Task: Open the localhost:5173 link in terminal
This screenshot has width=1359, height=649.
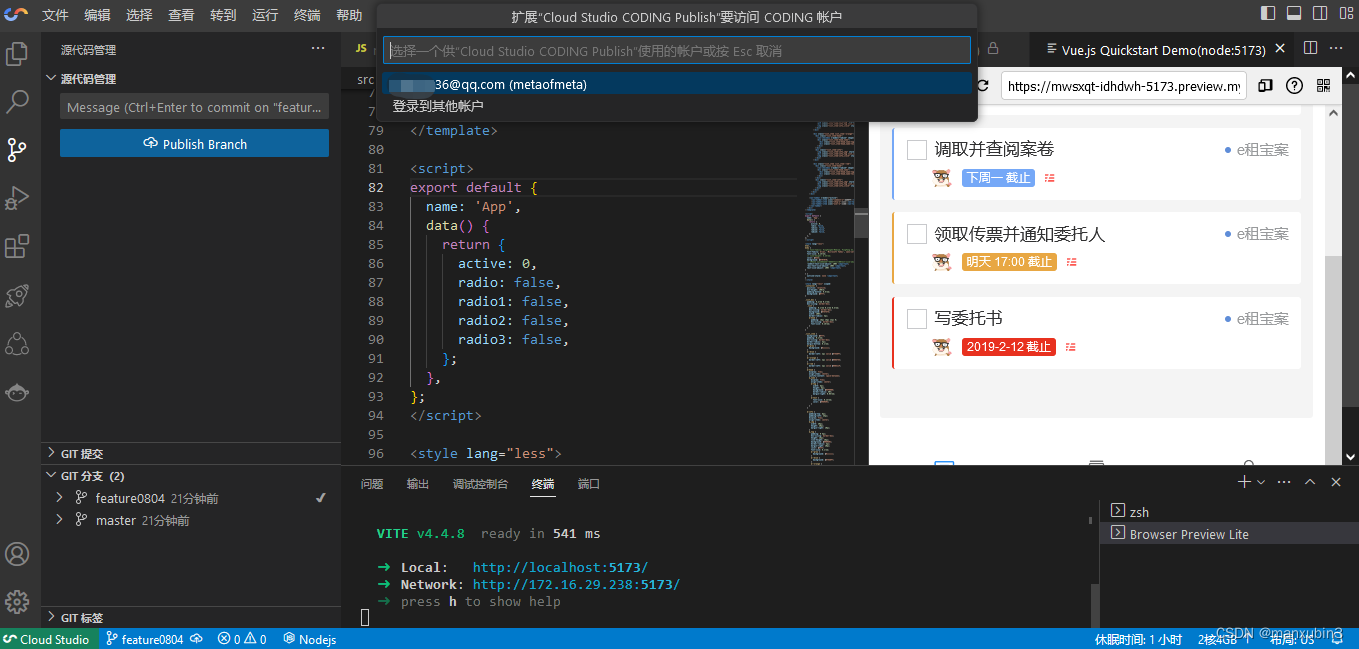Action: (x=560, y=567)
